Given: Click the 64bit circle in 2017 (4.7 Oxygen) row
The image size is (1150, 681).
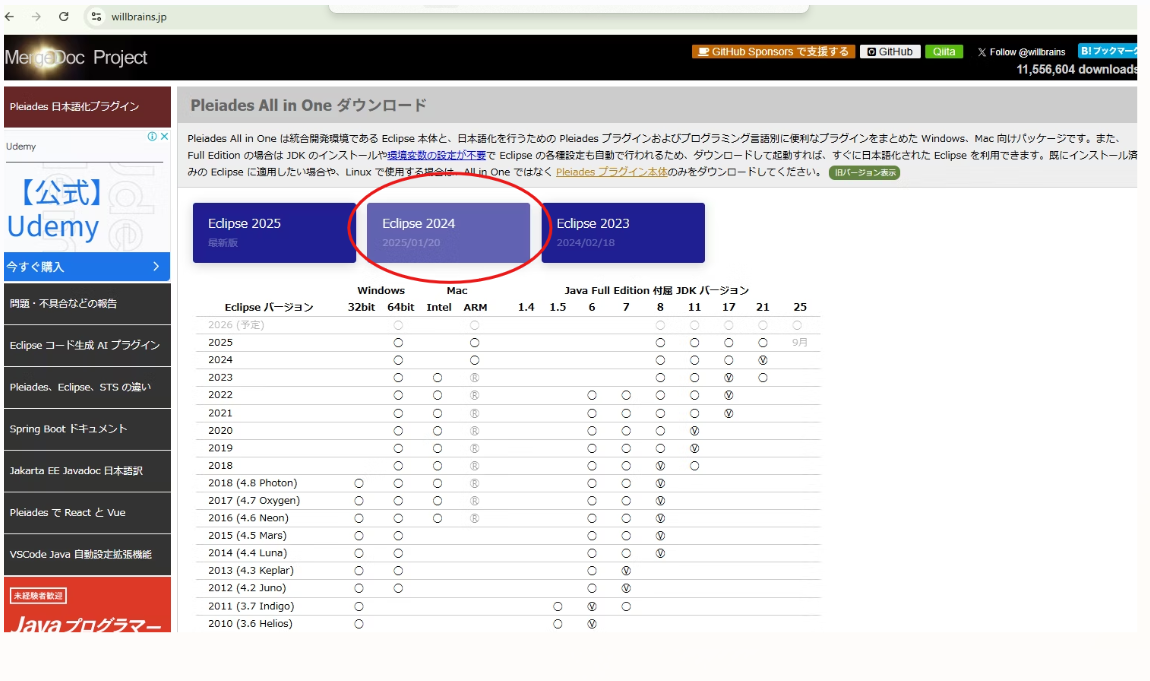Looking at the screenshot, I should [398, 501].
